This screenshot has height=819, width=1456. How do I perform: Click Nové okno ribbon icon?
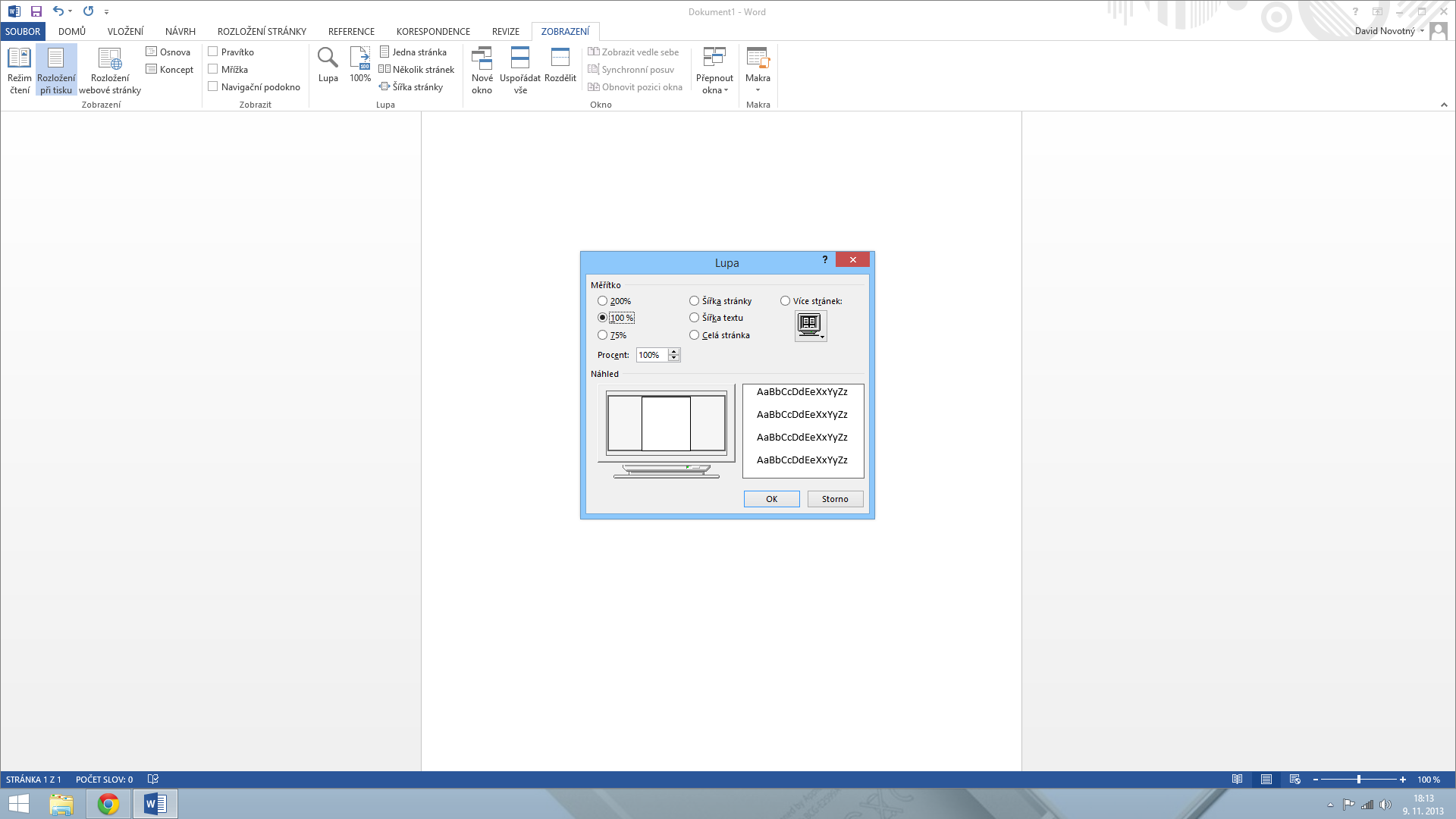coord(482,59)
